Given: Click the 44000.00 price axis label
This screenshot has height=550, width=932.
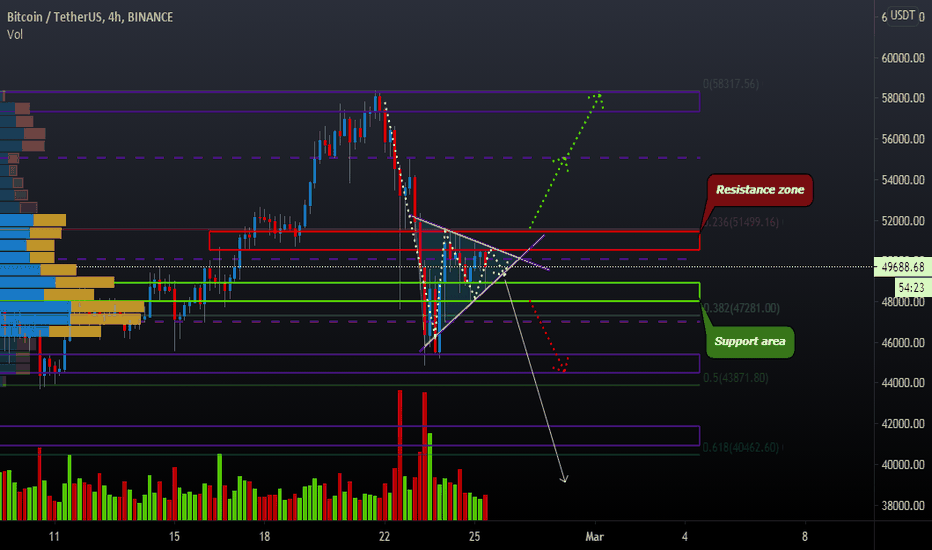Looking at the screenshot, I should pyautogui.click(x=903, y=383).
